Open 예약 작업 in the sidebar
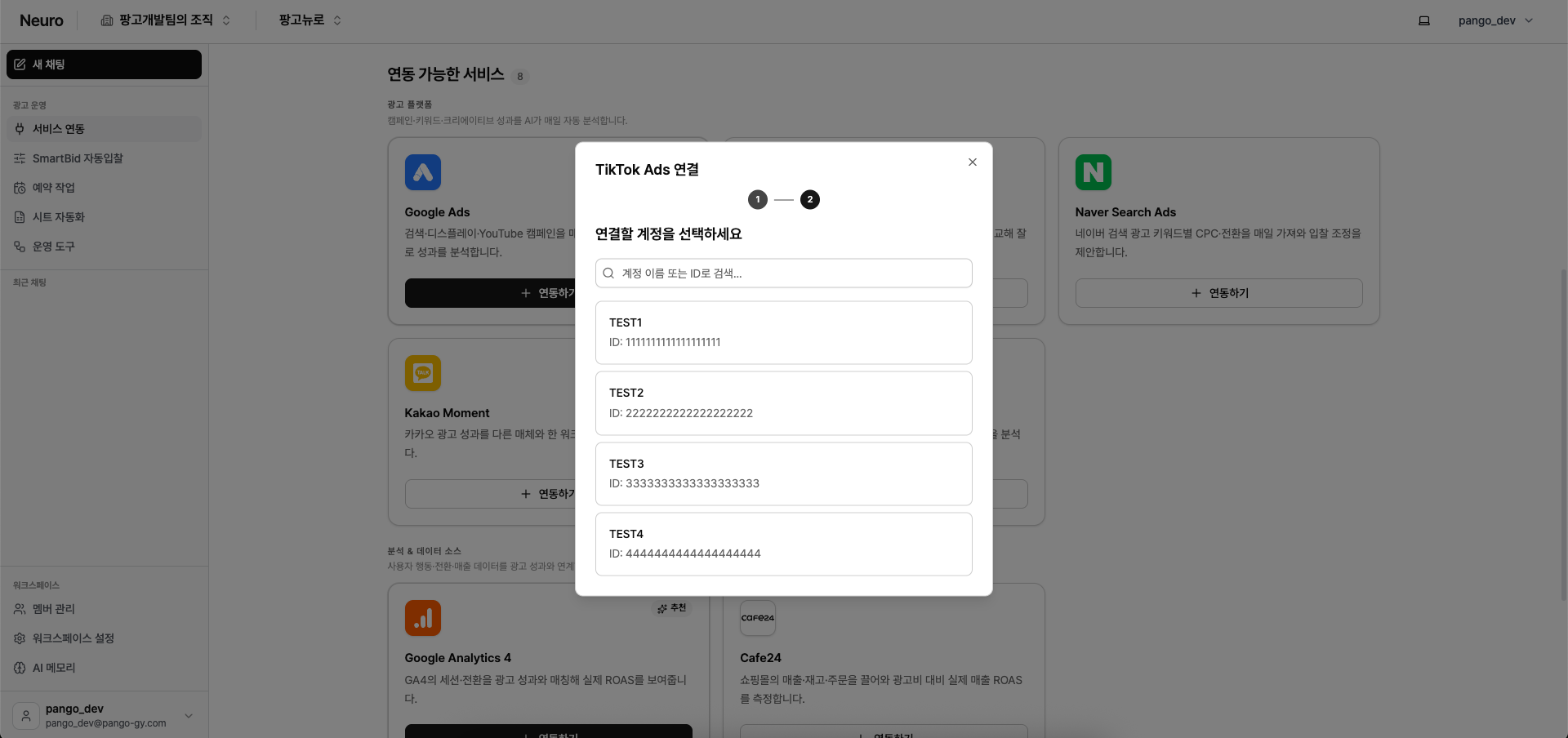The height and width of the screenshot is (738, 1568). coord(104,188)
